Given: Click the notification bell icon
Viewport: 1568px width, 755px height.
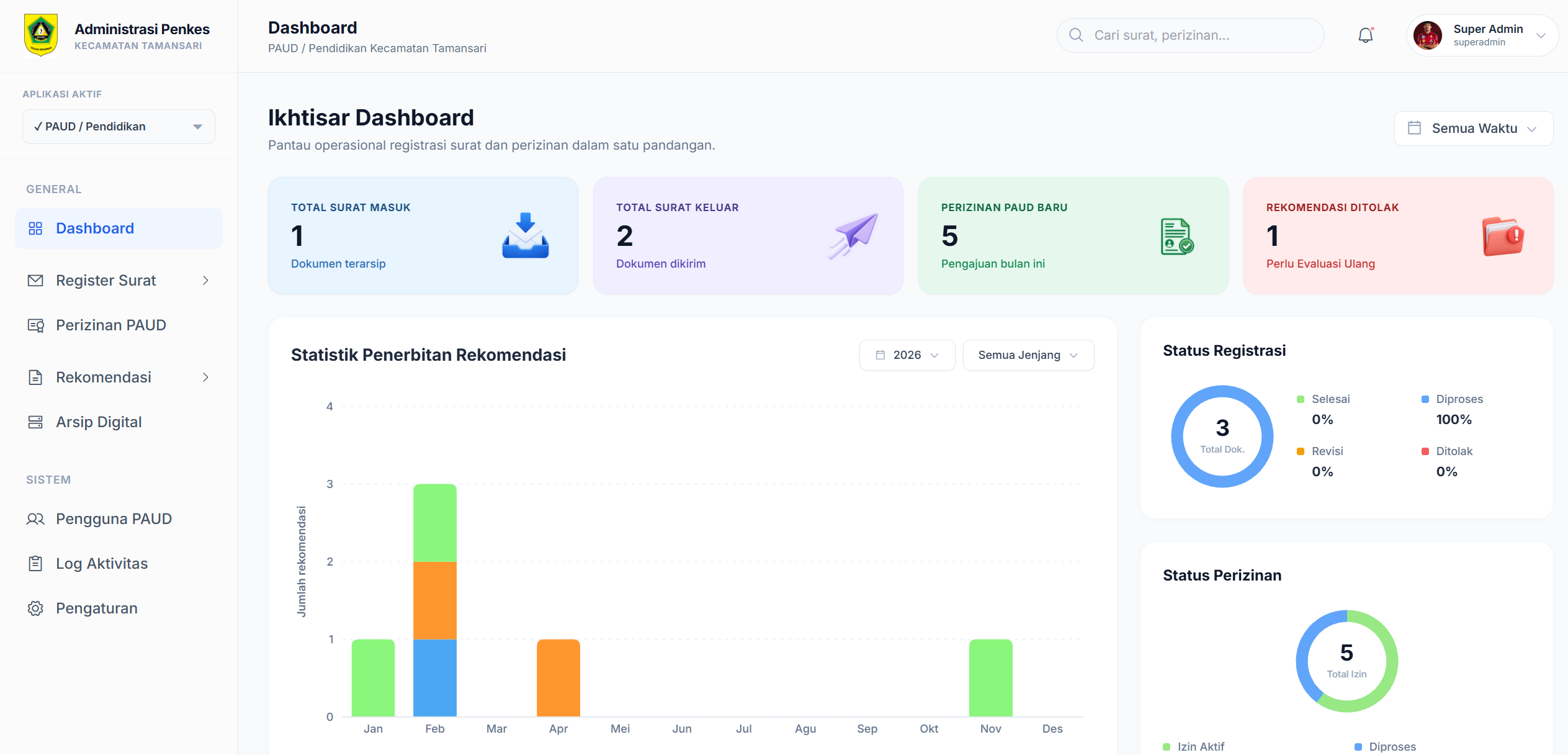Looking at the screenshot, I should pos(1365,35).
